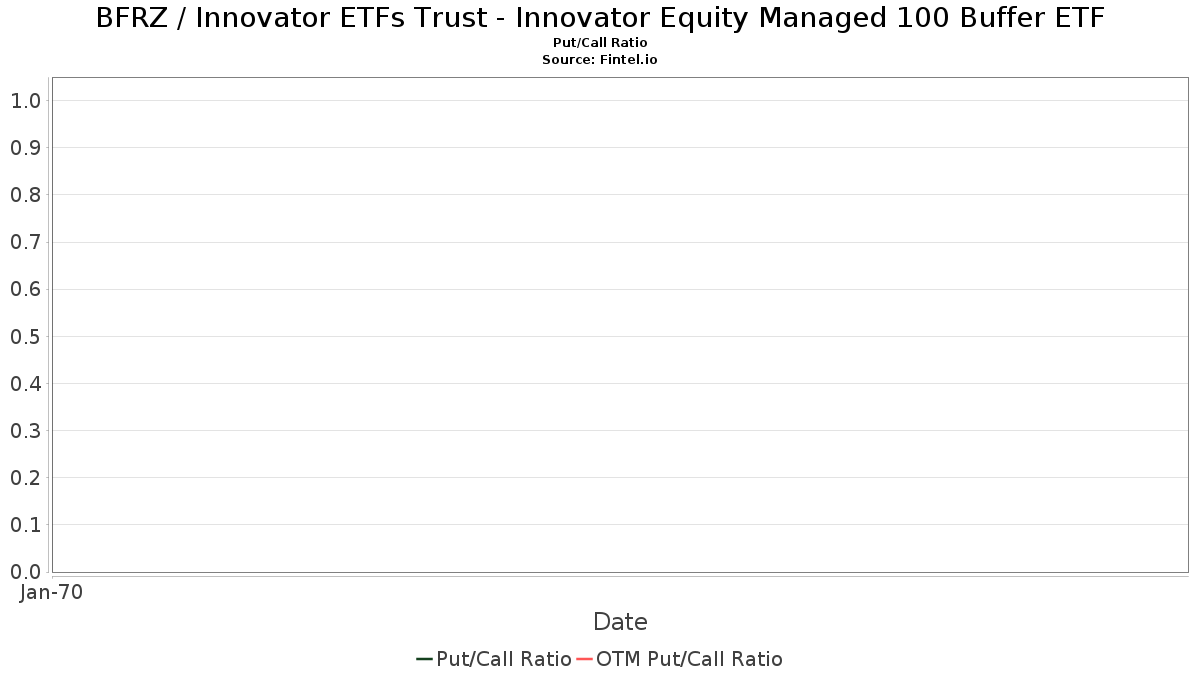Click the dark green legend line swatch
Screen dimensions: 1200x675
(x=424, y=659)
